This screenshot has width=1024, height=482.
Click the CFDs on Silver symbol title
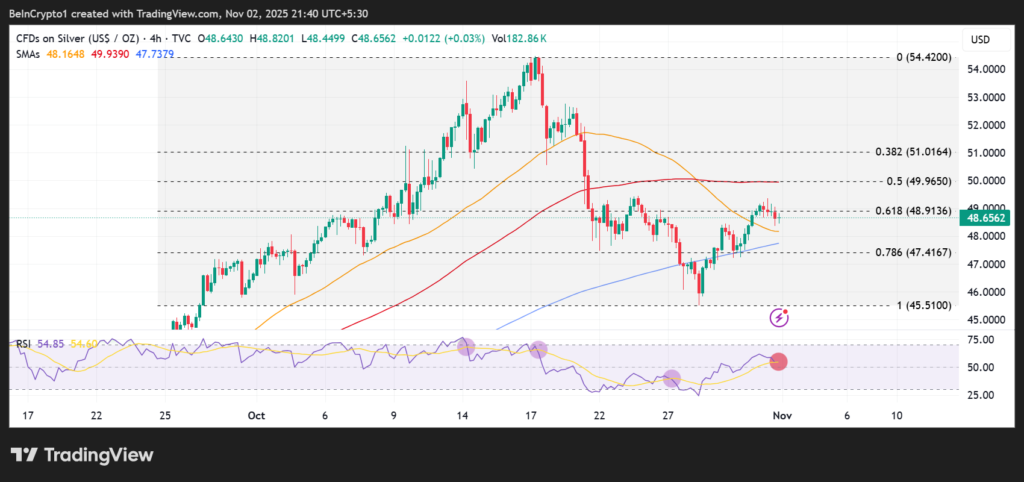[x=77, y=38]
